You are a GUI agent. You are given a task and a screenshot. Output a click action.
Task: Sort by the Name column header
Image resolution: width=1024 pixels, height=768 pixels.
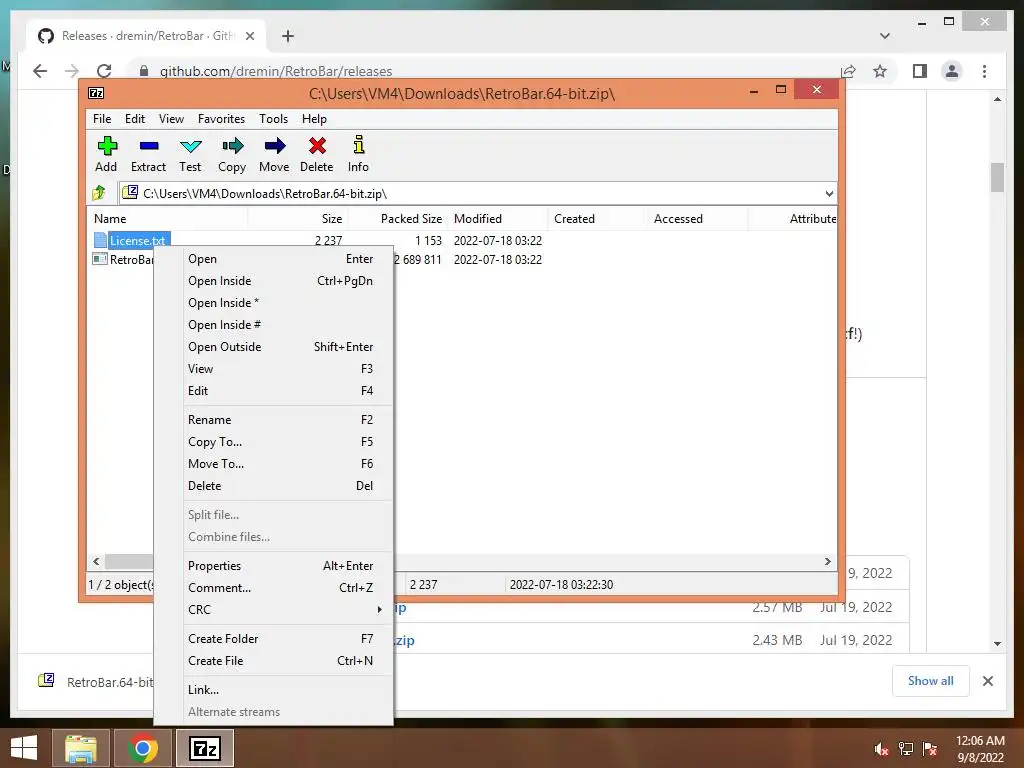[x=167, y=219]
